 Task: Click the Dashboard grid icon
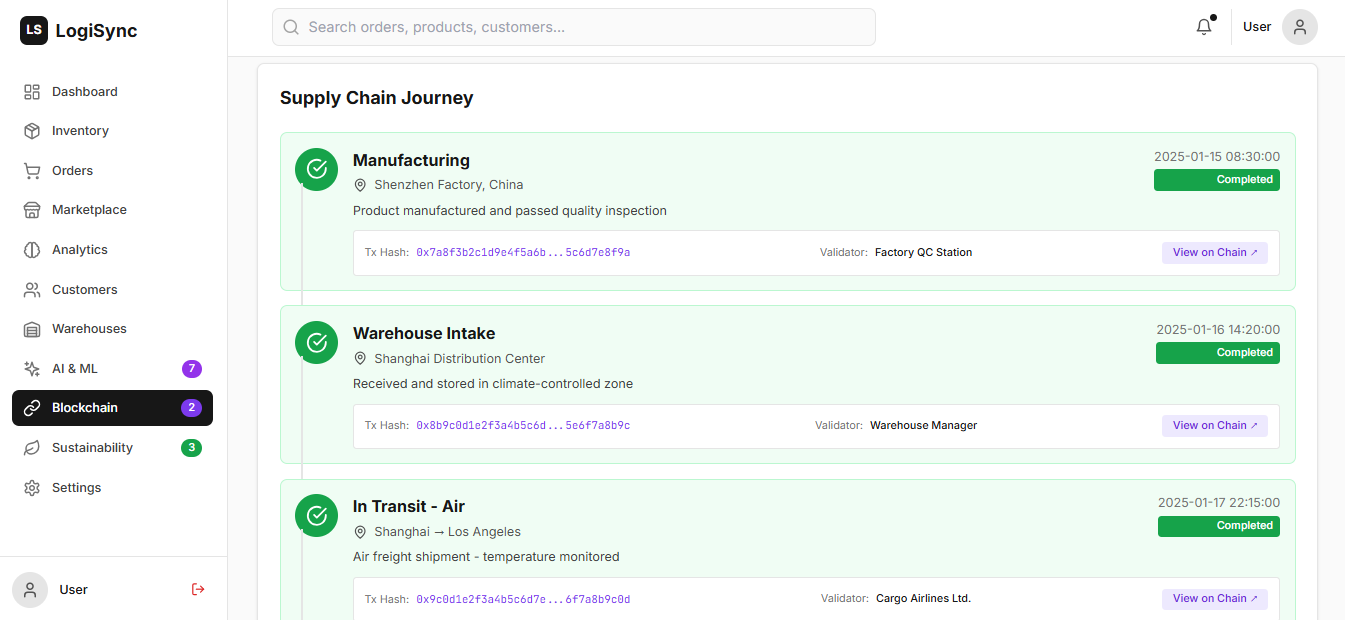coord(32,92)
